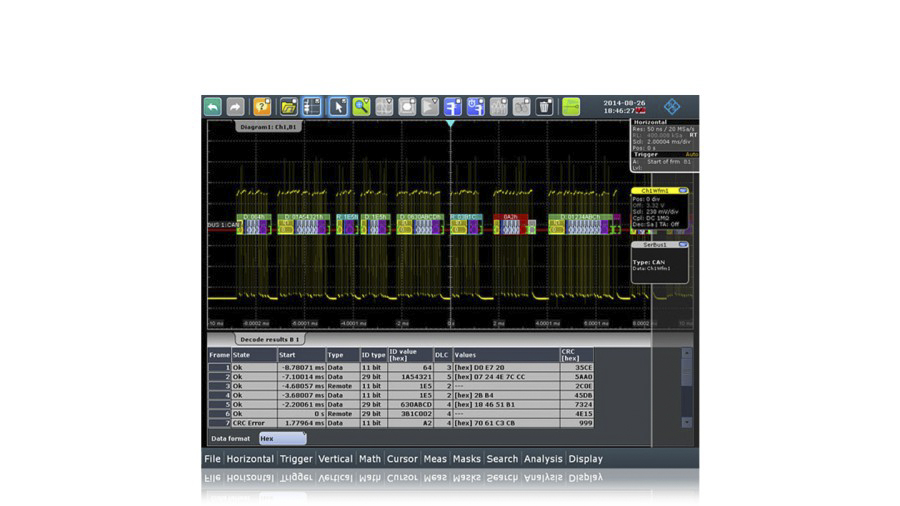Click the CRC value 999 cell
This screenshot has height=506, width=900.
click(577, 423)
